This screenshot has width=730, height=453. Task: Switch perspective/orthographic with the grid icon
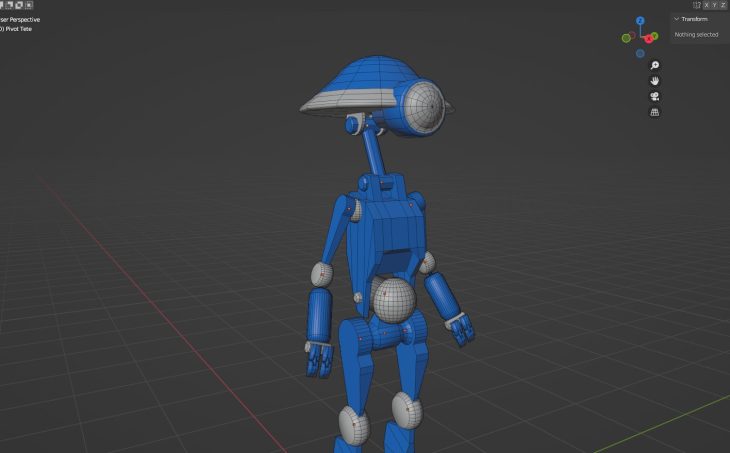point(654,113)
